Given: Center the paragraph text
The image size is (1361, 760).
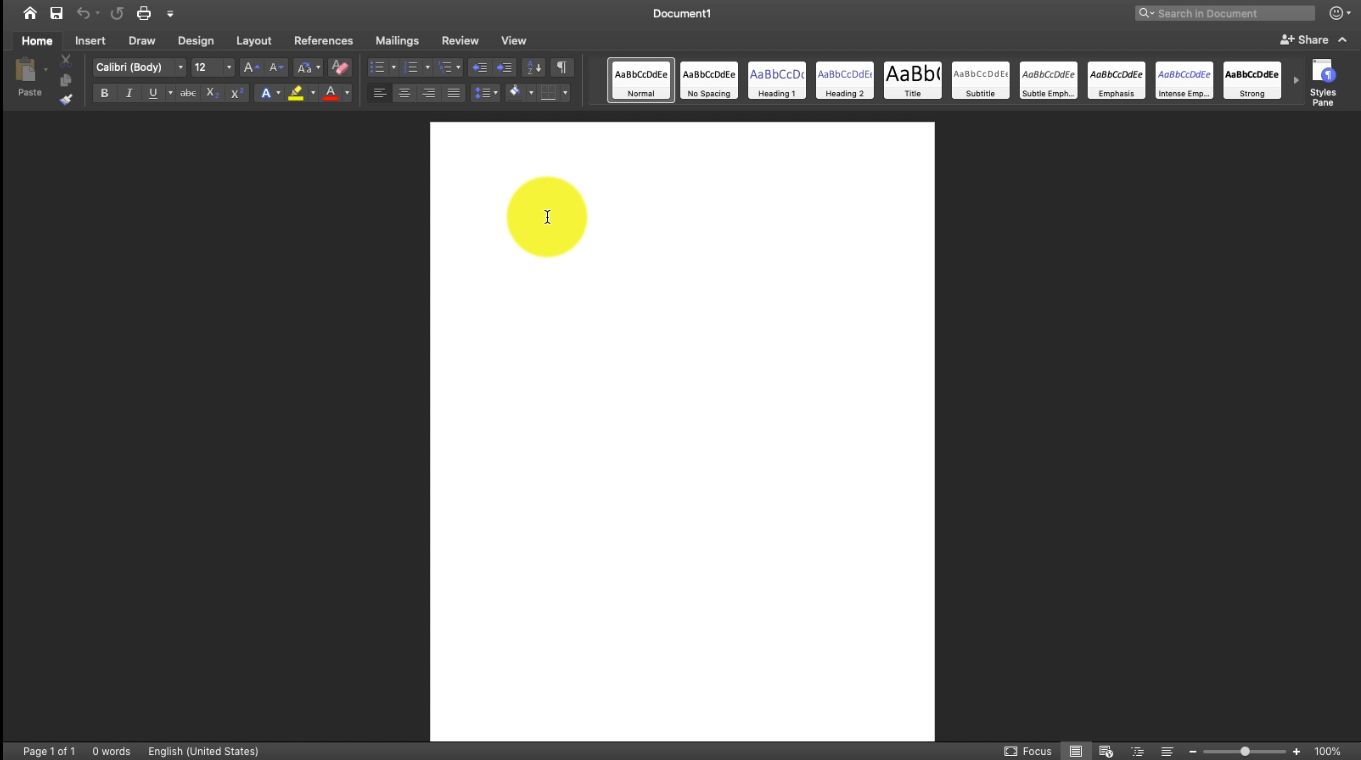Looking at the screenshot, I should [404, 93].
